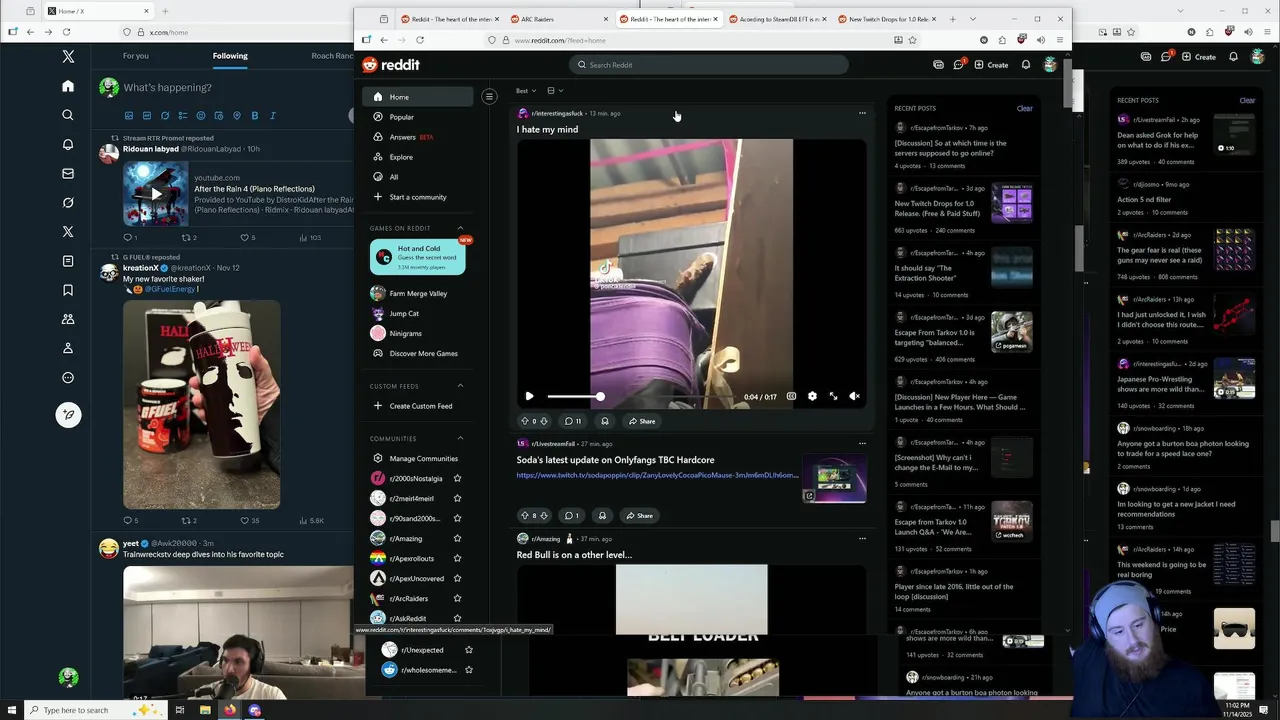Screen dimensions: 1280x720
Task: Open video settings gear in Reddit player
Action: pyautogui.click(x=812, y=396)
